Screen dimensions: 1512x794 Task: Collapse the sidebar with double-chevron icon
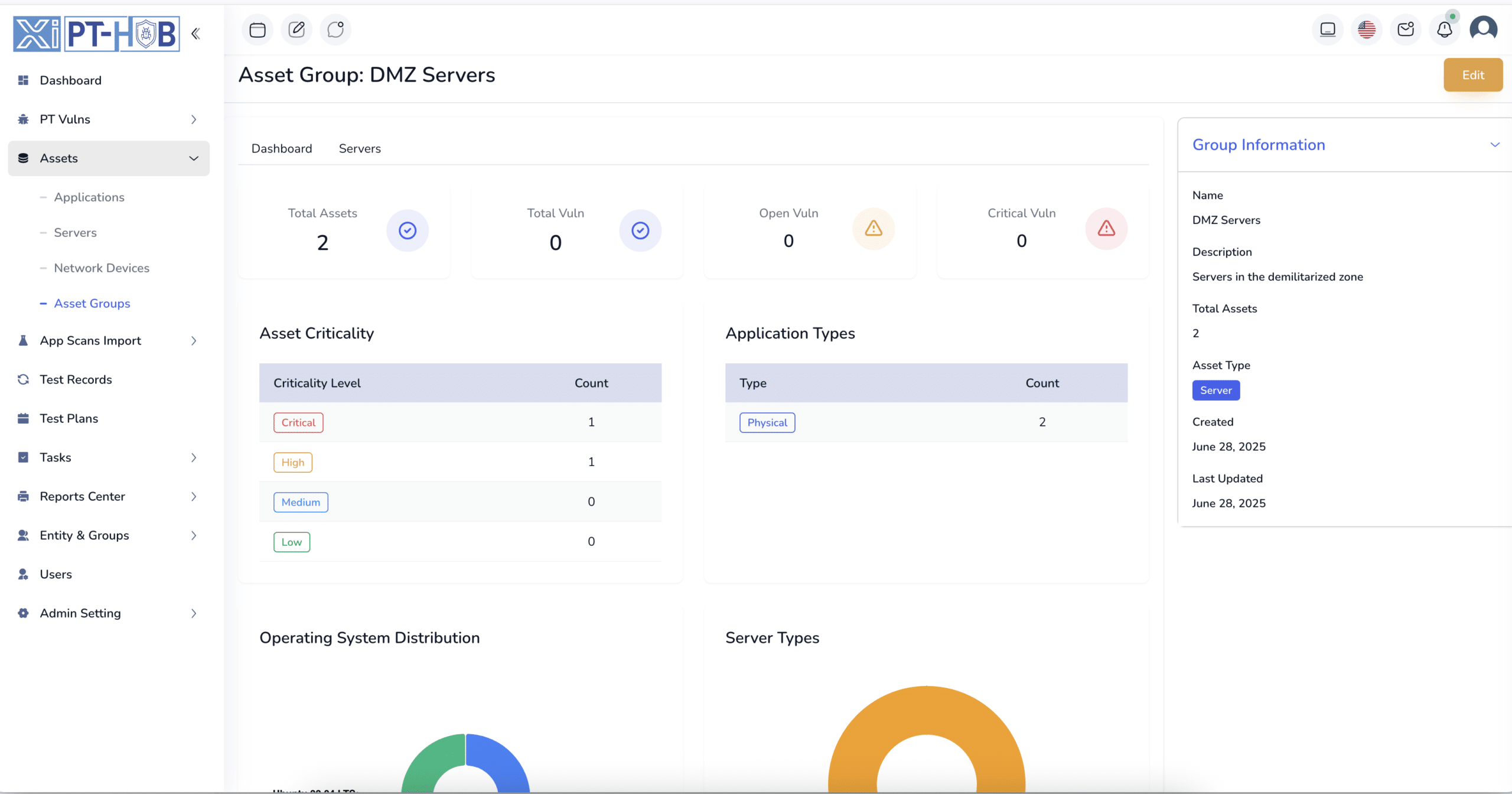click(195, 34)
